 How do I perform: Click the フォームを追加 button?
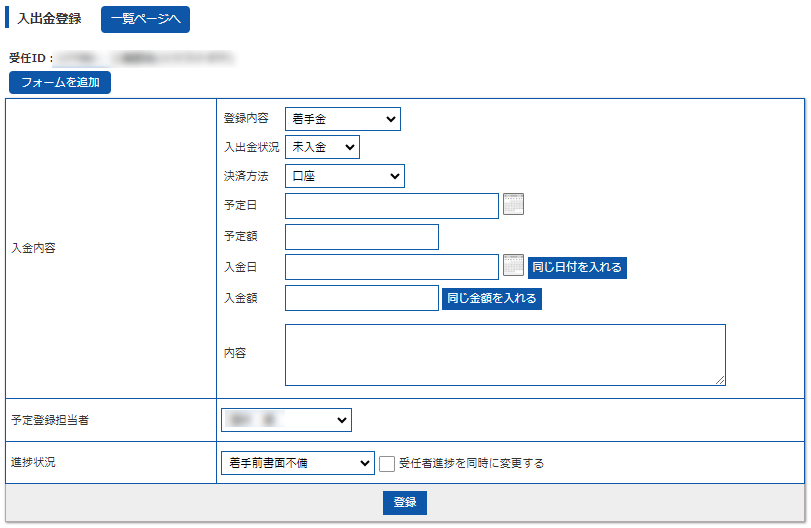[60, 83]
